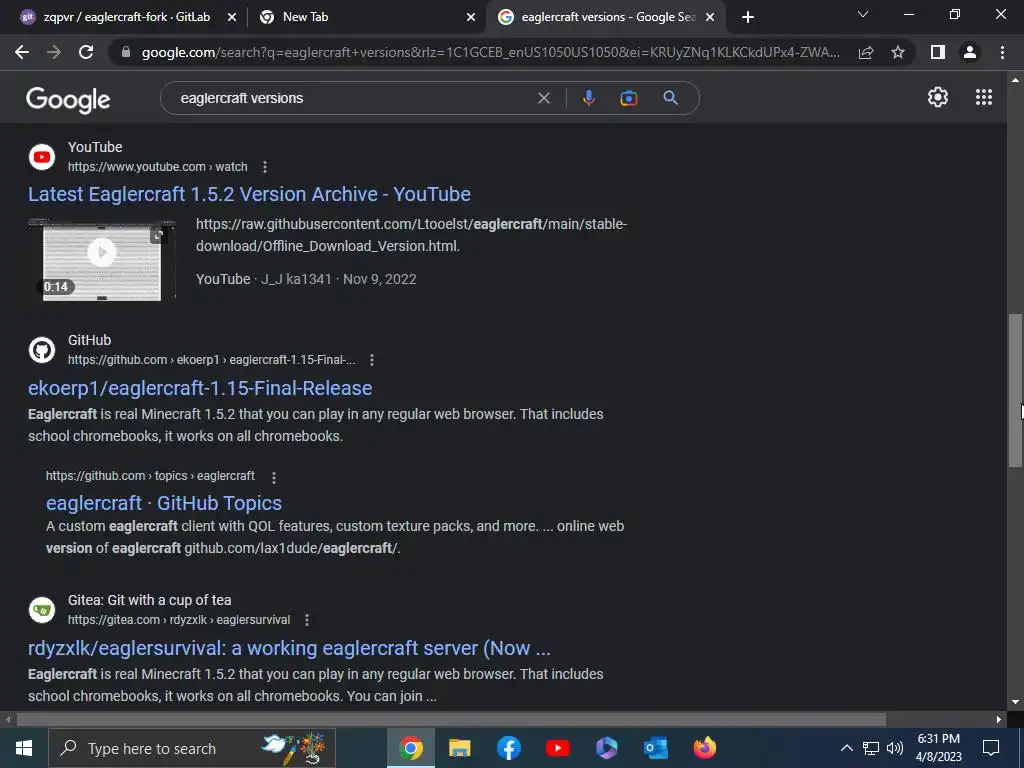Click the horizontal scrollbar thumb

coord(451,720)
